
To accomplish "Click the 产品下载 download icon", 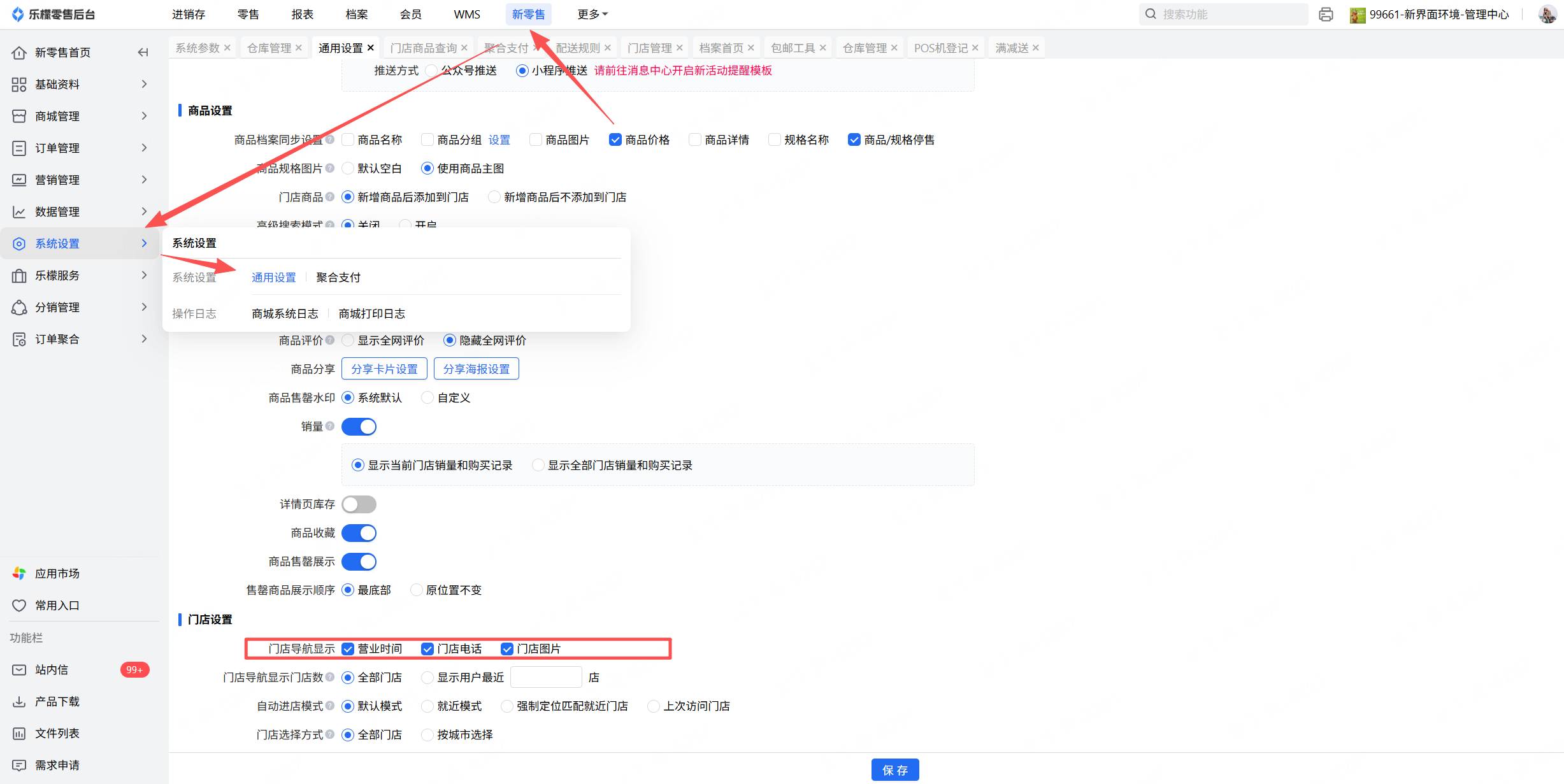I will tap(19, 701).
